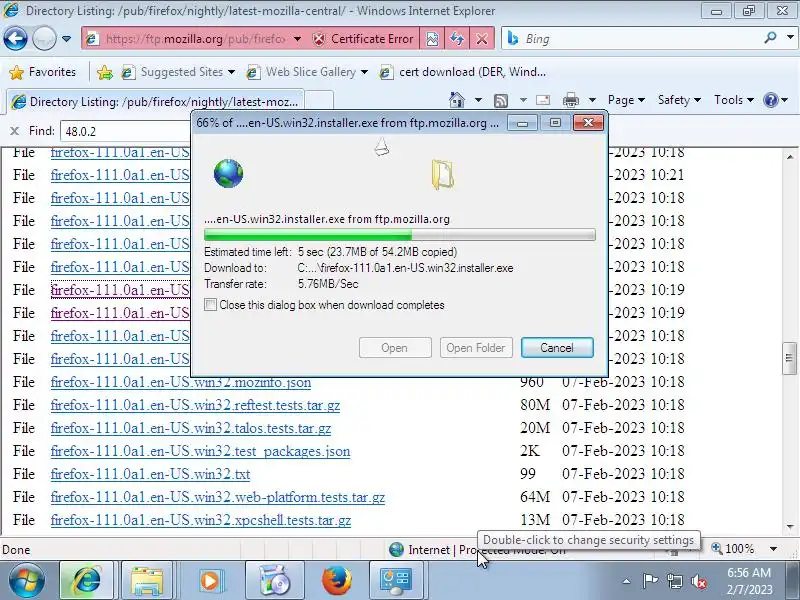Click the software disc icon on the taskbar

(274, 581)
